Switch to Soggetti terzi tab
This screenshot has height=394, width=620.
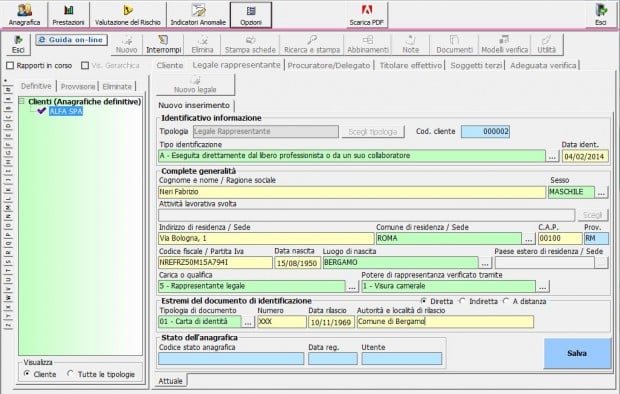pos(476,65)
